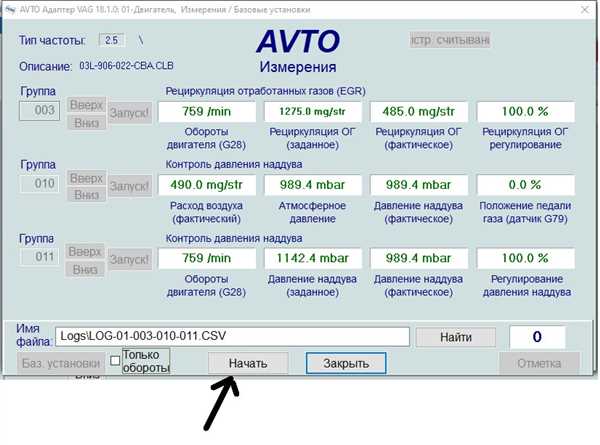The image size is (600, 445).
Task: Close the AVTO adapter window
Action: coord(585,10)
